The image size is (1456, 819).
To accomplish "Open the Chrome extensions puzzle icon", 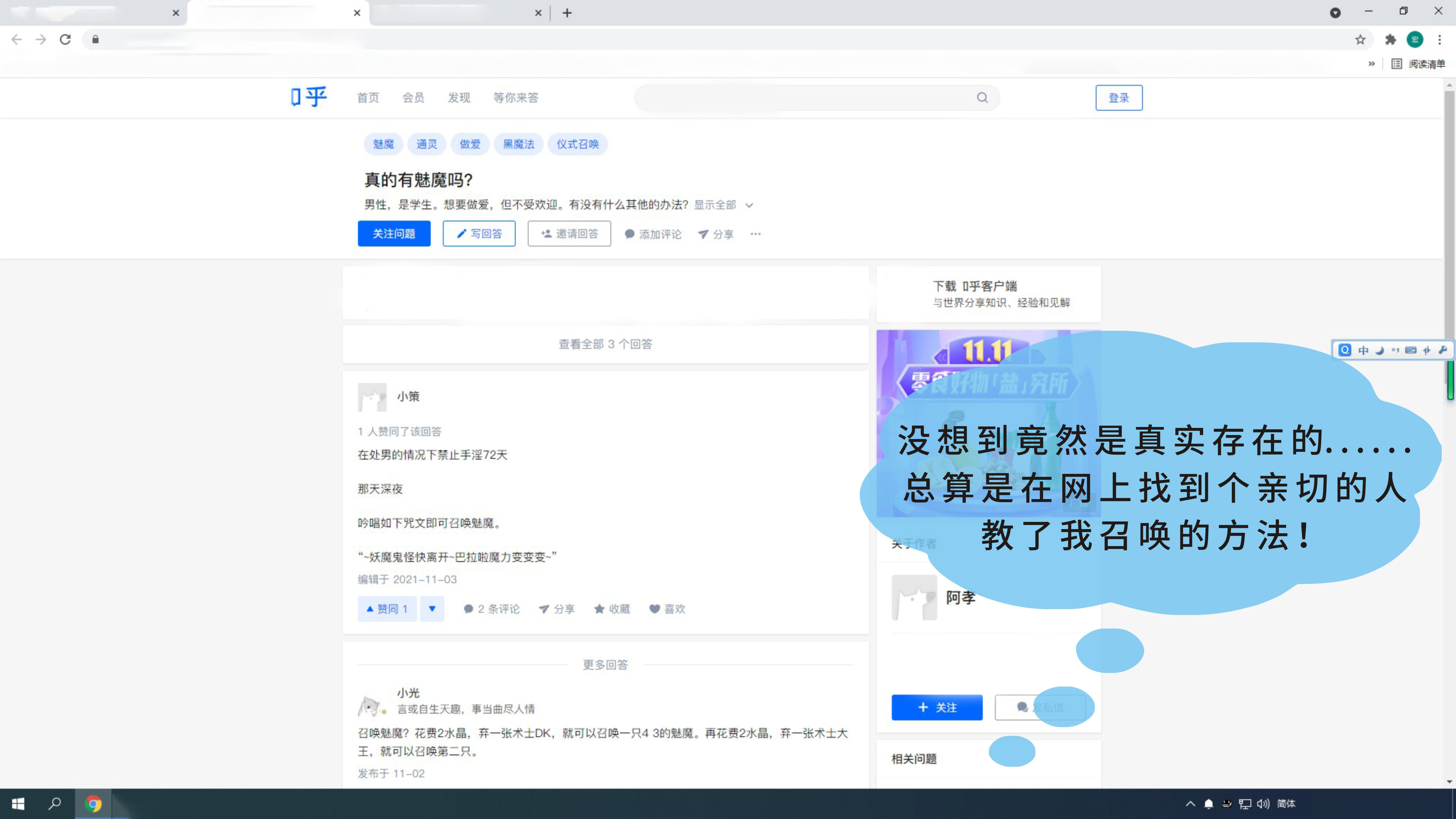I will [1390, 40].
